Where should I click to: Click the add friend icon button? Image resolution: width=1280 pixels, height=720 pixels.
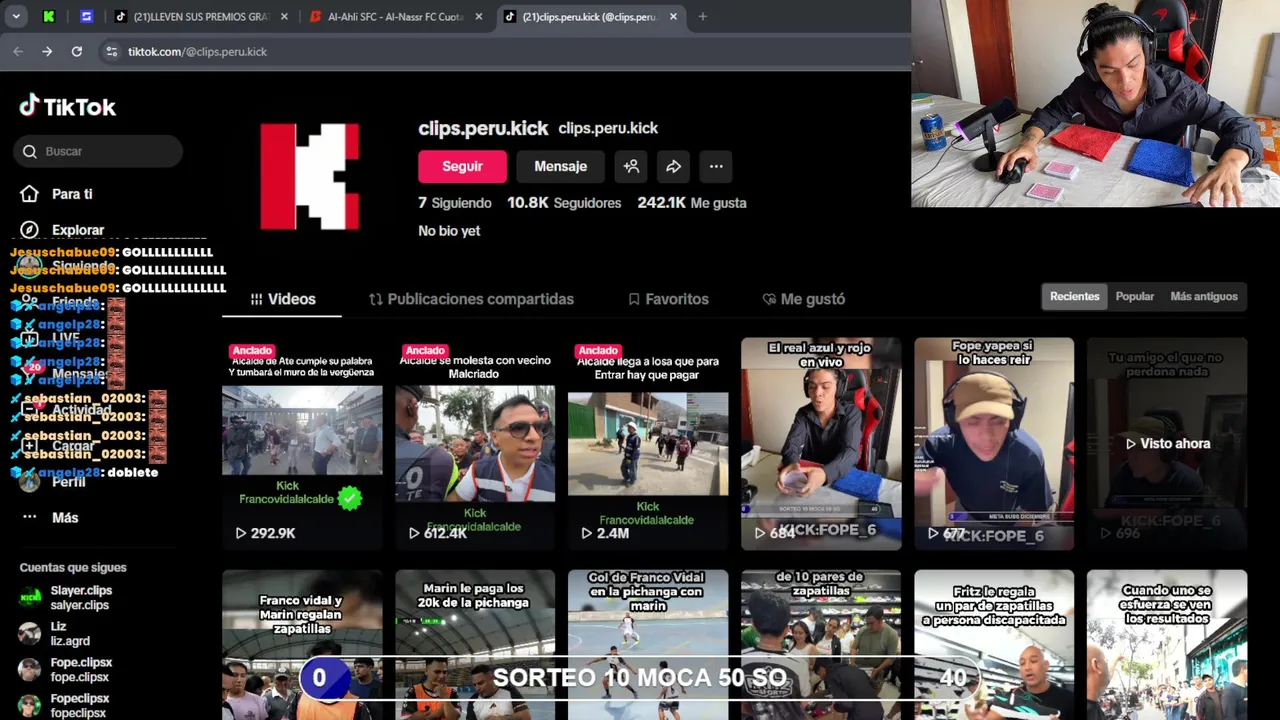pyautogui.click(x=631, y=166)
